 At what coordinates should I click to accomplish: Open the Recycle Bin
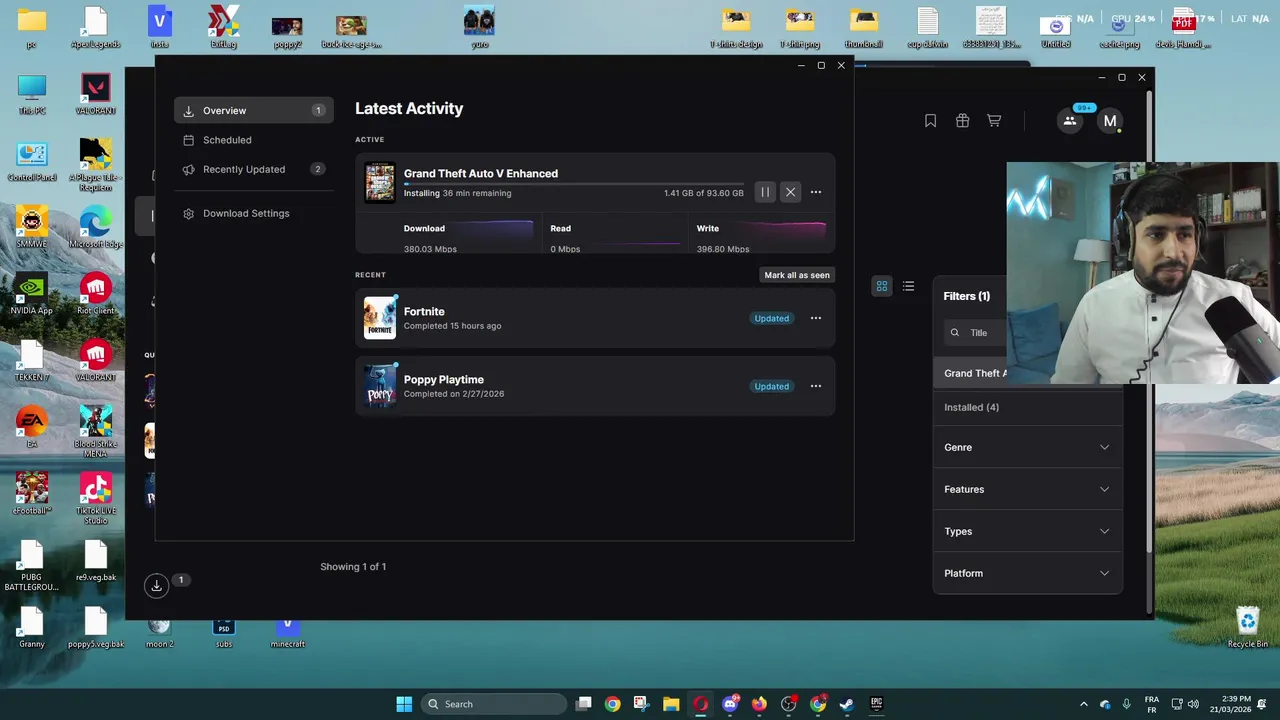coord(1248,627)
